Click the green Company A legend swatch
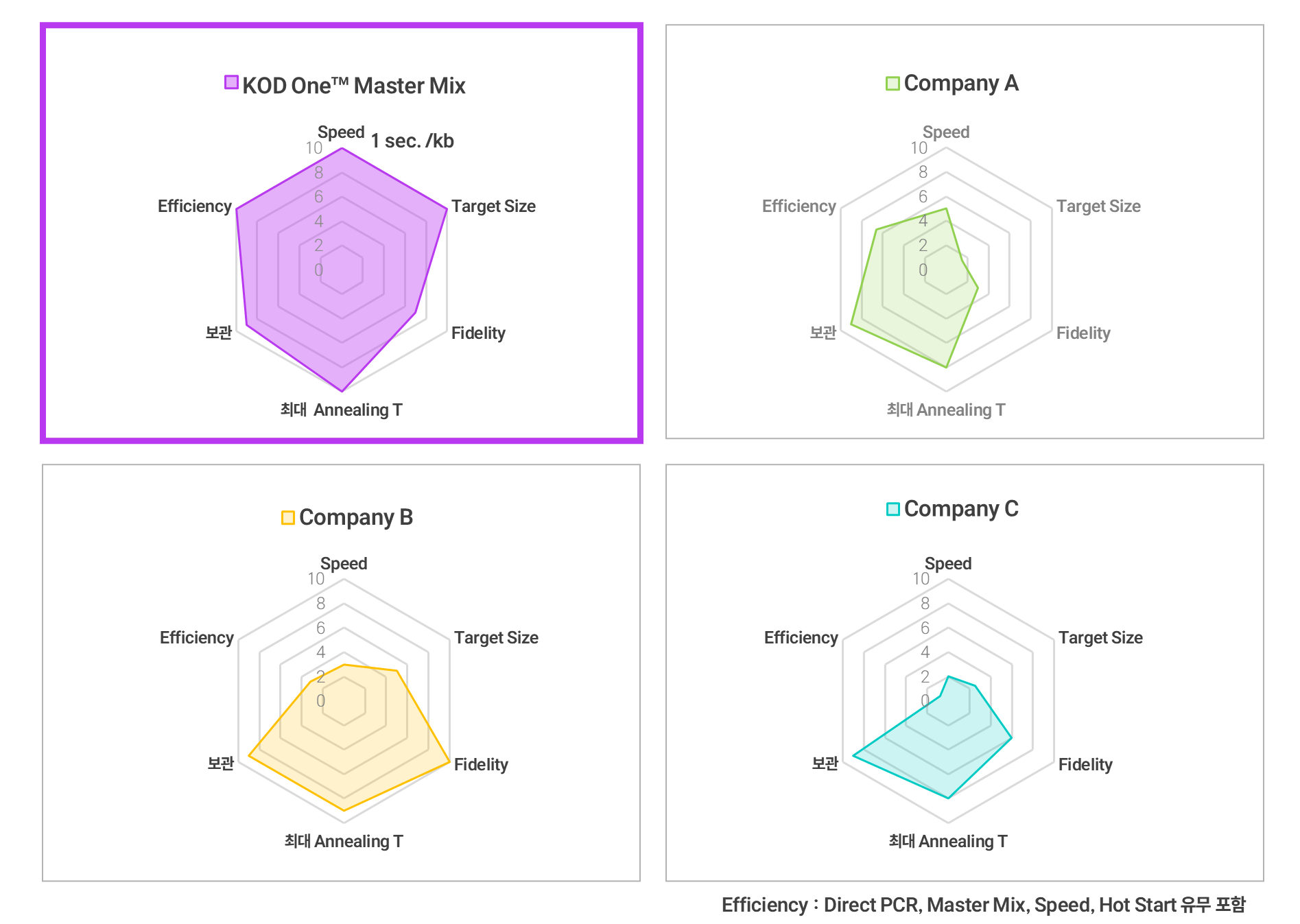This screenshot has height=924, width=1300. [x=892, y=84]
